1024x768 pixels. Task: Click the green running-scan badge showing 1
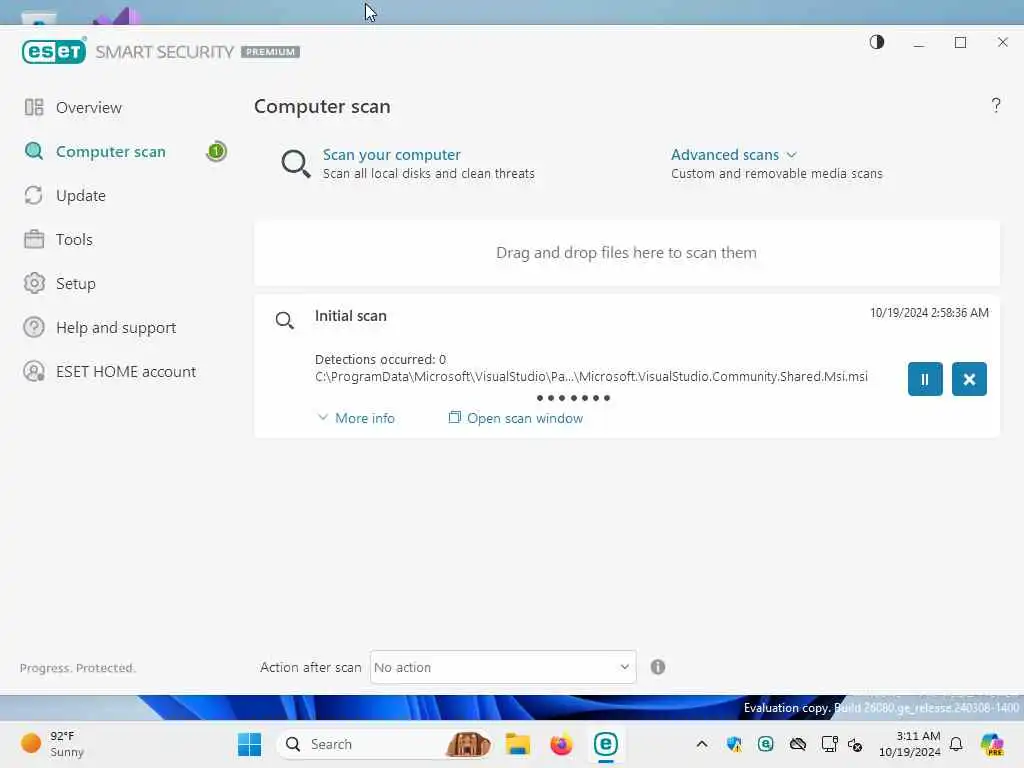point(216,152)
